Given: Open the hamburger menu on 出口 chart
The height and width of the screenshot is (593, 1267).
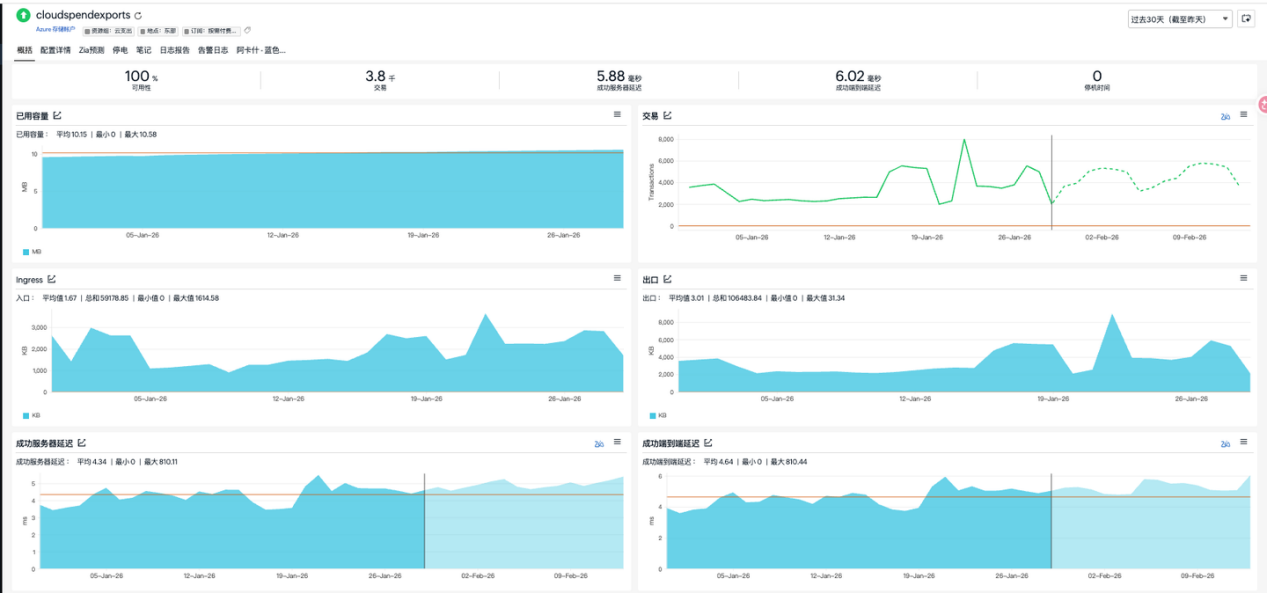Looking at the screenshot, I should pos(1244,278).
